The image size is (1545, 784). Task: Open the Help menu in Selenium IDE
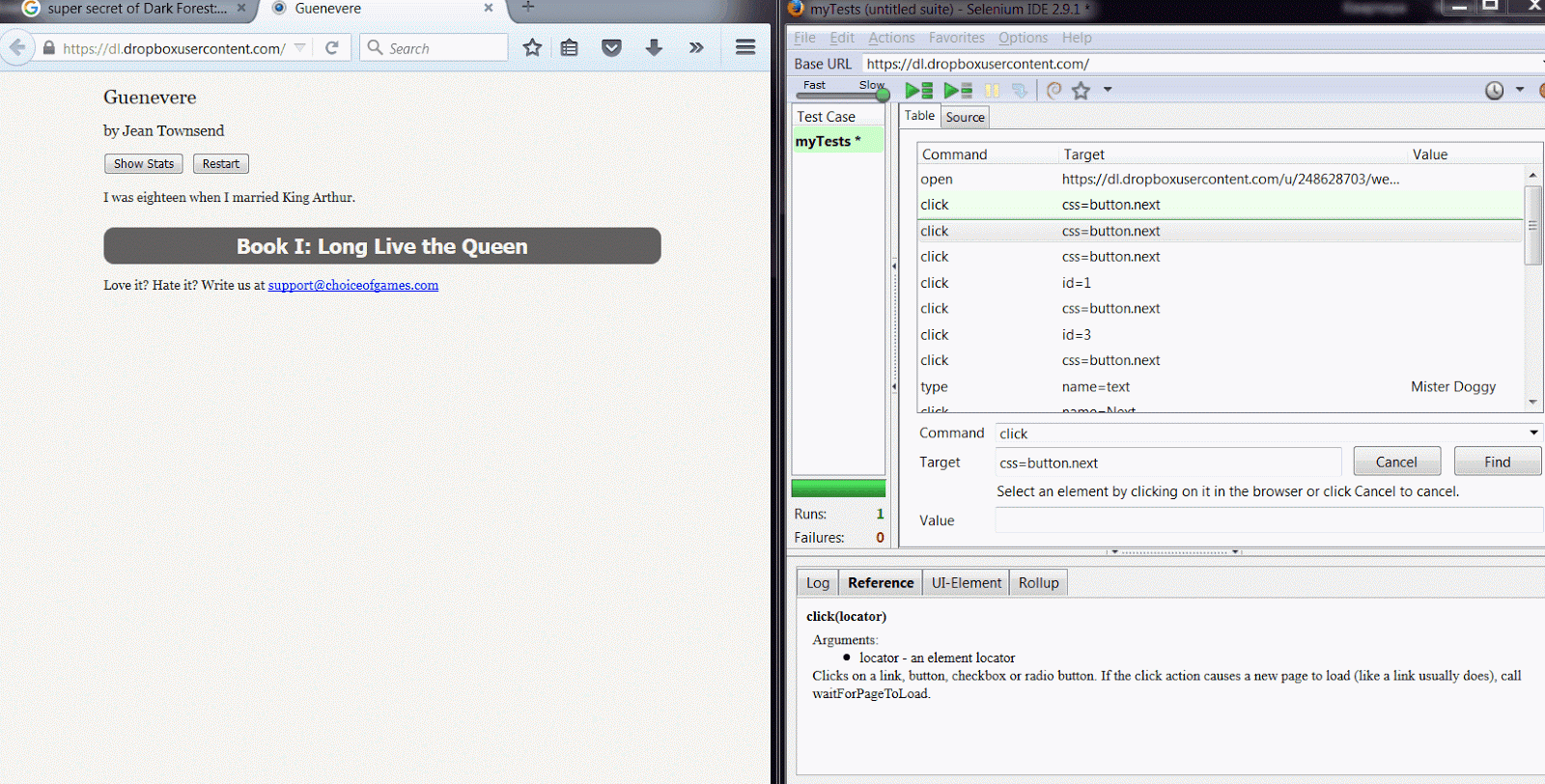click(x=1077, y=38)
